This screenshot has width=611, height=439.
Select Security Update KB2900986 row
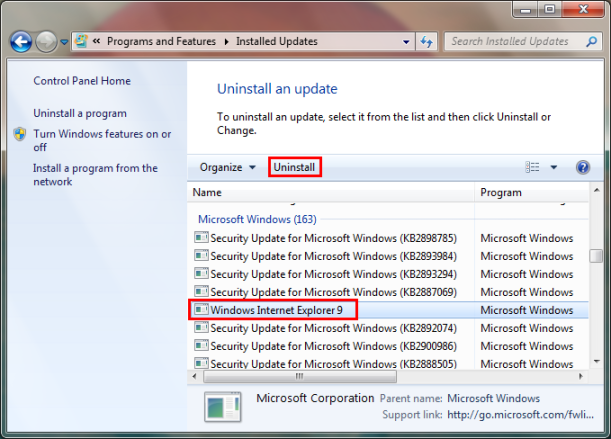tap(388, 346)
